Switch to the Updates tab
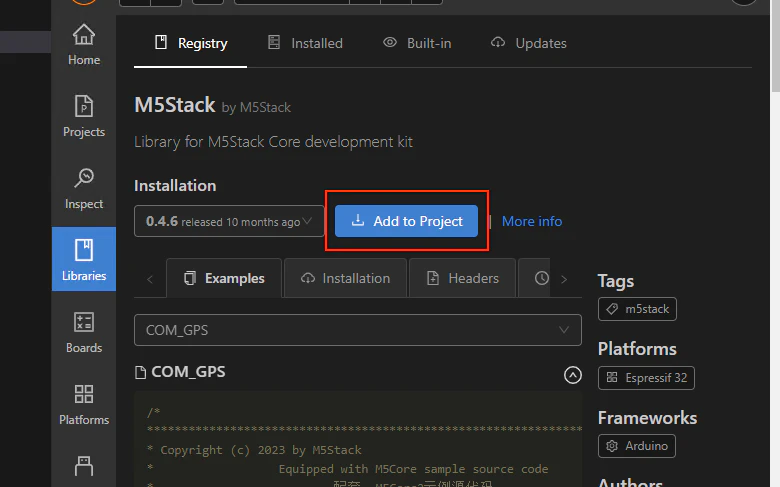 (x=528, y=43)
